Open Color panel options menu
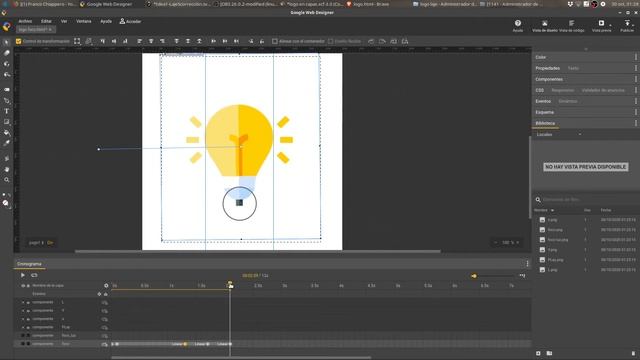 [636, 57]
